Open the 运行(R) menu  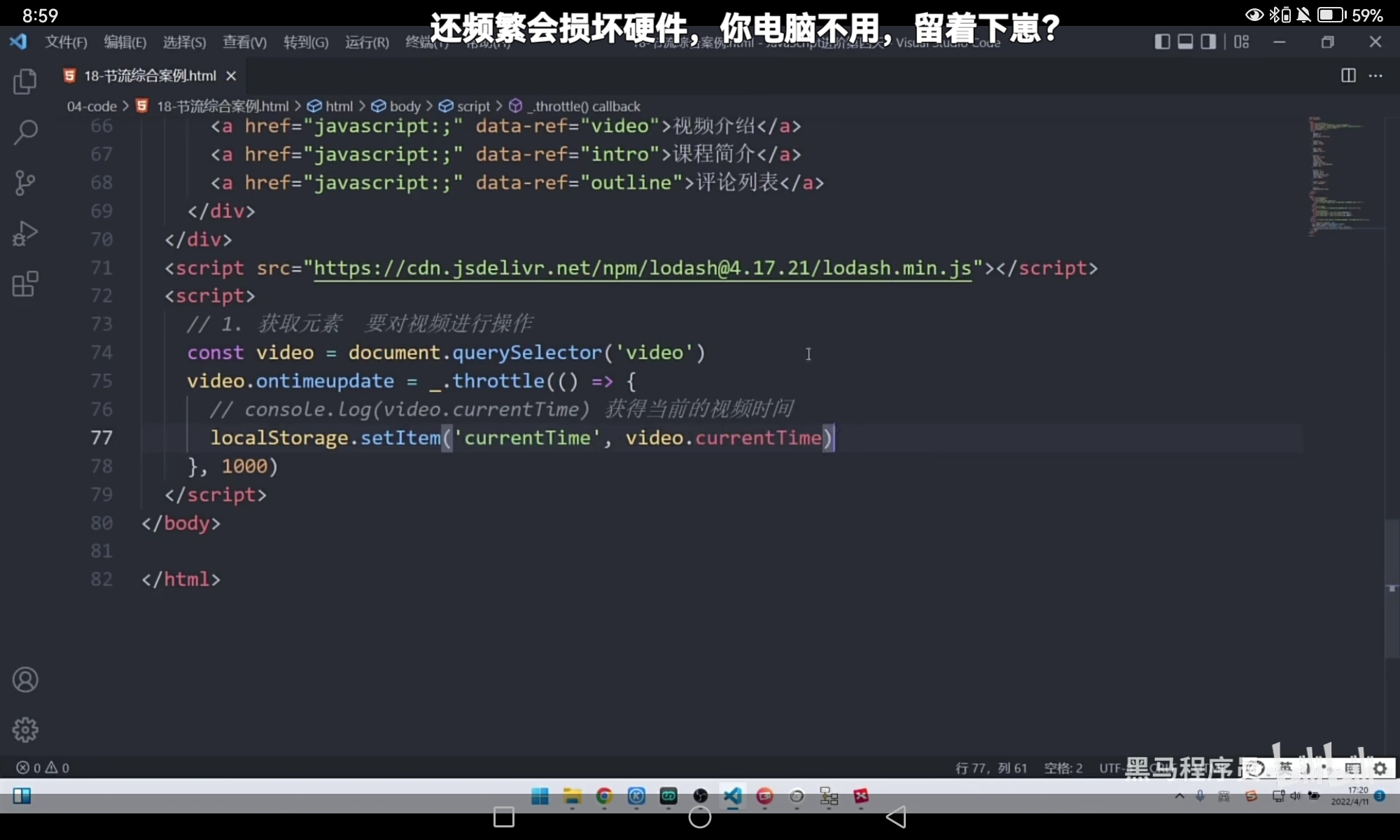coord(367,42)
